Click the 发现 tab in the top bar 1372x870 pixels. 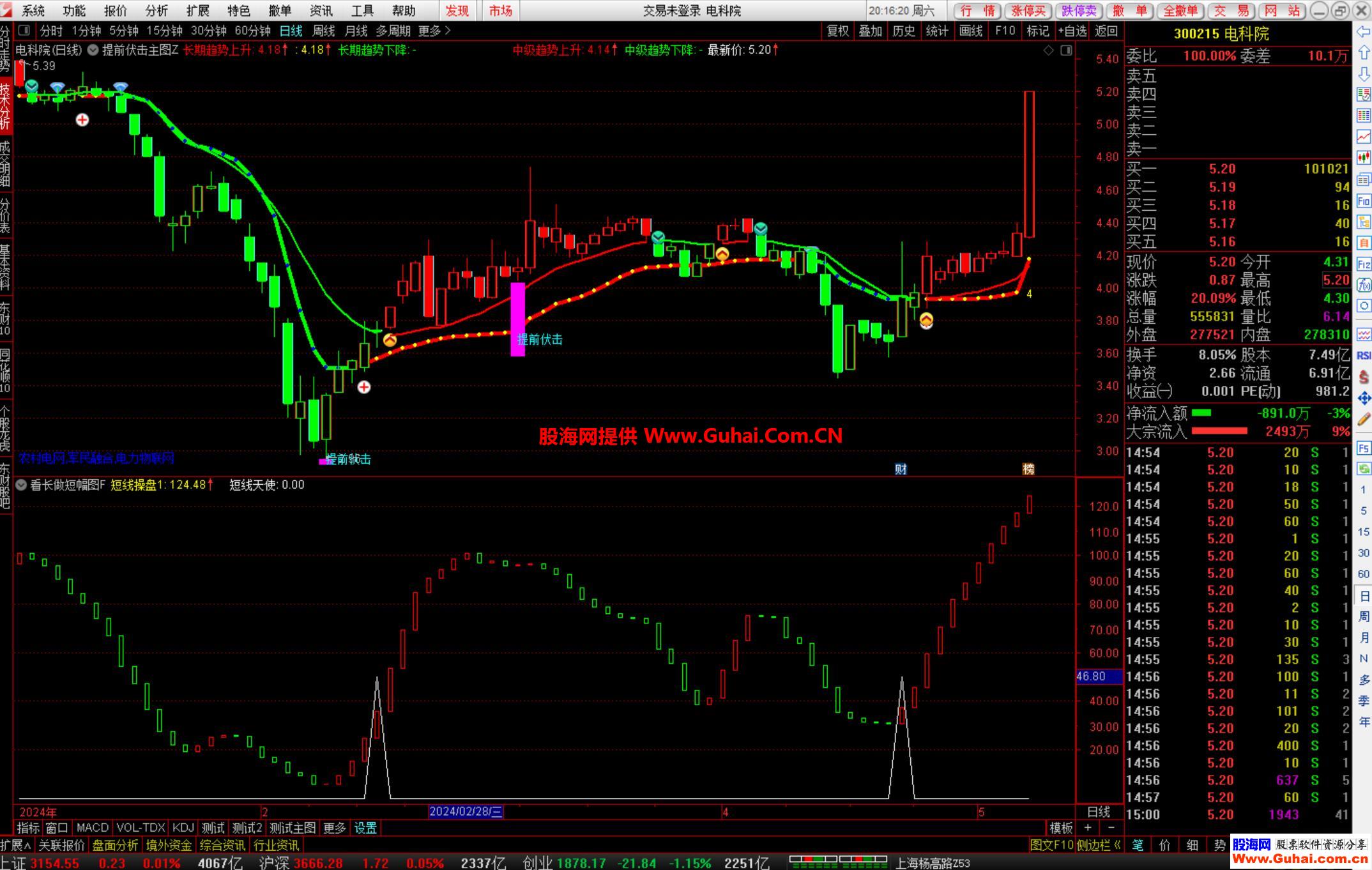tap(457, 11)
